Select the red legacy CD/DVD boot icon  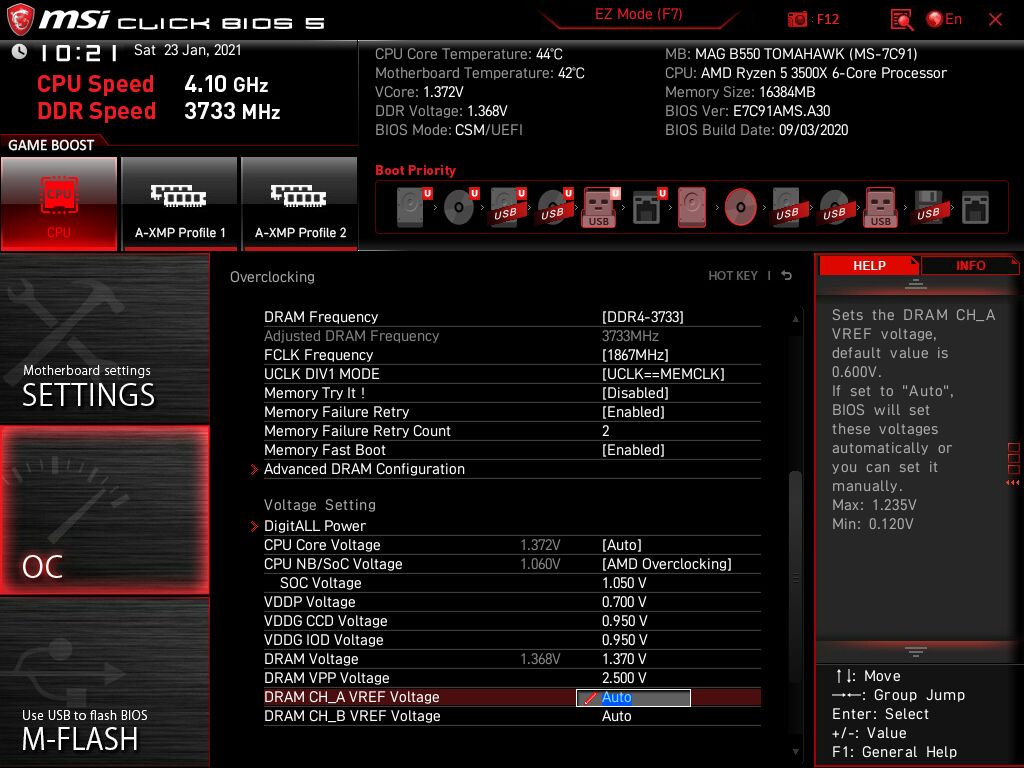[741, 207]
